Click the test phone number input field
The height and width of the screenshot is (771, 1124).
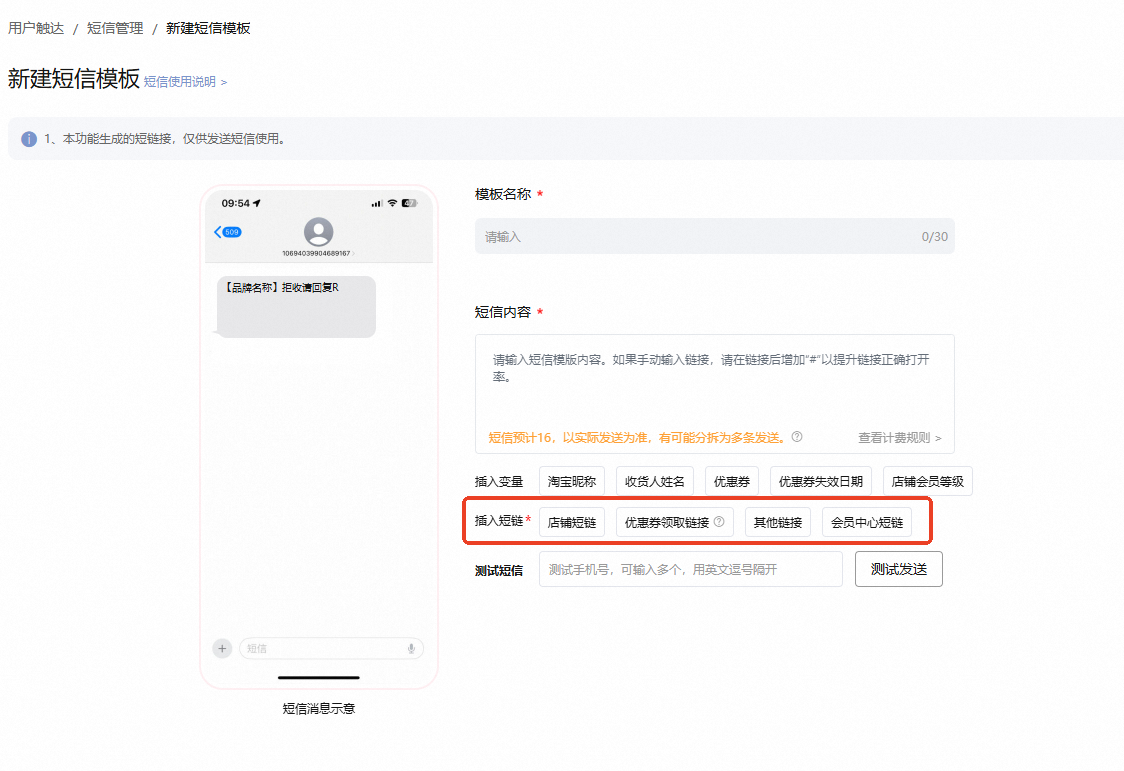point(691,569)
